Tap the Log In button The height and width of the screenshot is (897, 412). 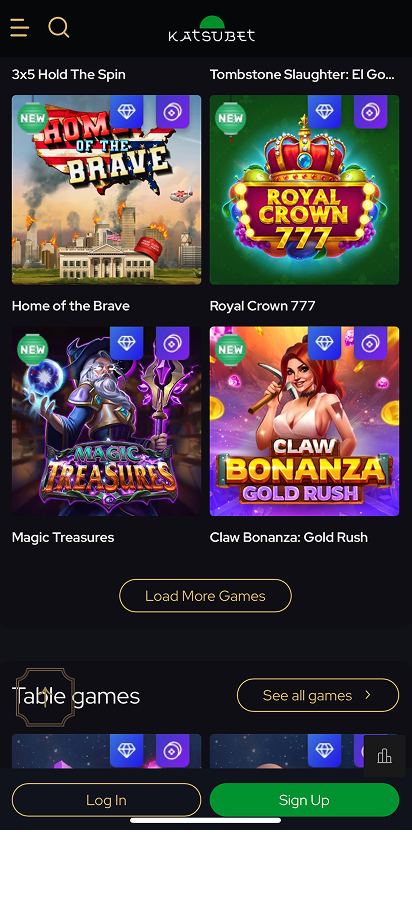pos(106,800)
